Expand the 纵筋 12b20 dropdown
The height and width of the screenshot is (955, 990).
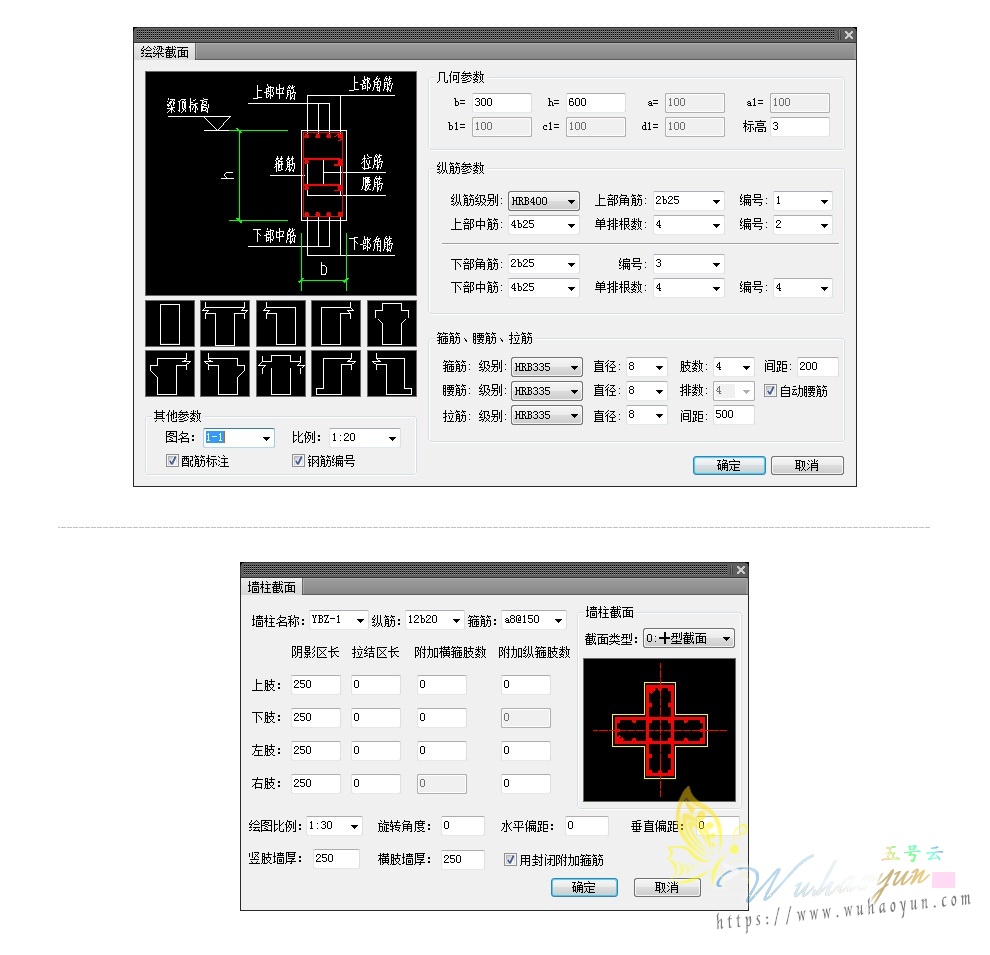coord(434,620)
